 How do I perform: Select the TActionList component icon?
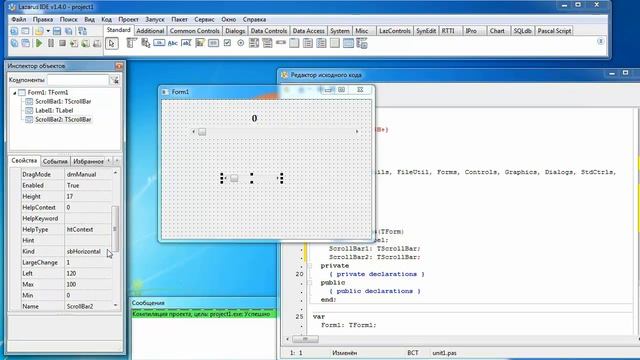click(362, 43)
